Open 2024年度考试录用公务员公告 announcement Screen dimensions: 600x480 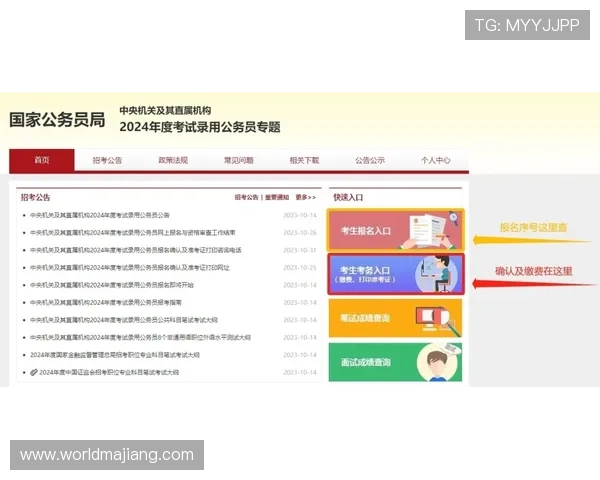pos(99,216)
